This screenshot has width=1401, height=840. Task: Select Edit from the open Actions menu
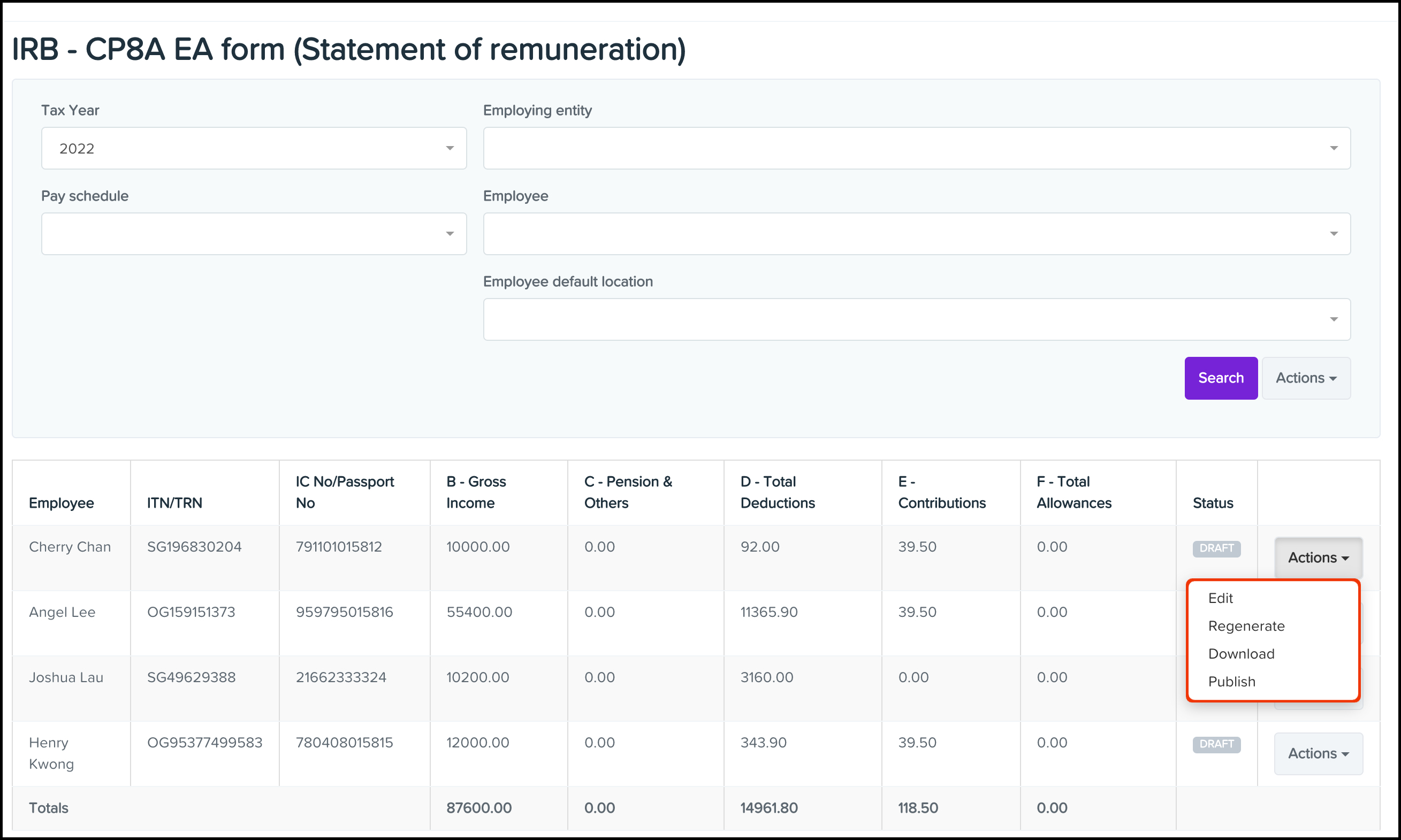click(1221, 598)
